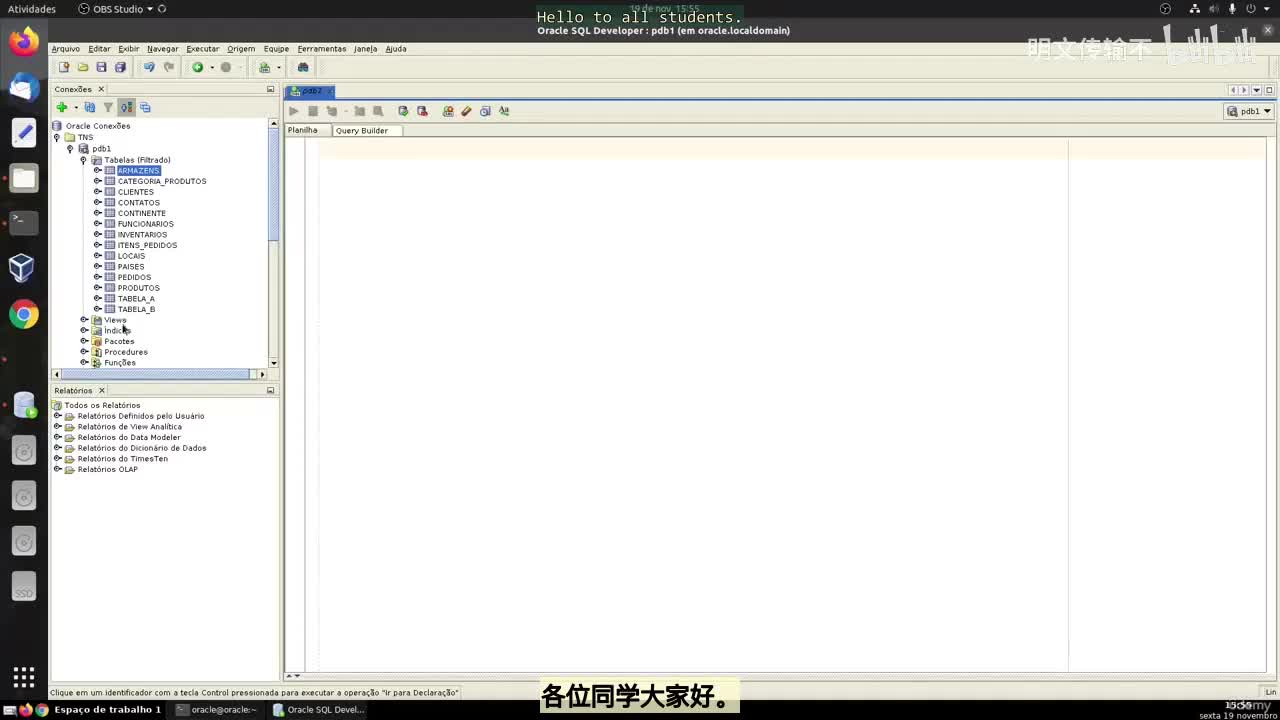1280x720 pixels.
Task: Apply the funnel filter in Conexões panel
Action: (x=108, y=107)
